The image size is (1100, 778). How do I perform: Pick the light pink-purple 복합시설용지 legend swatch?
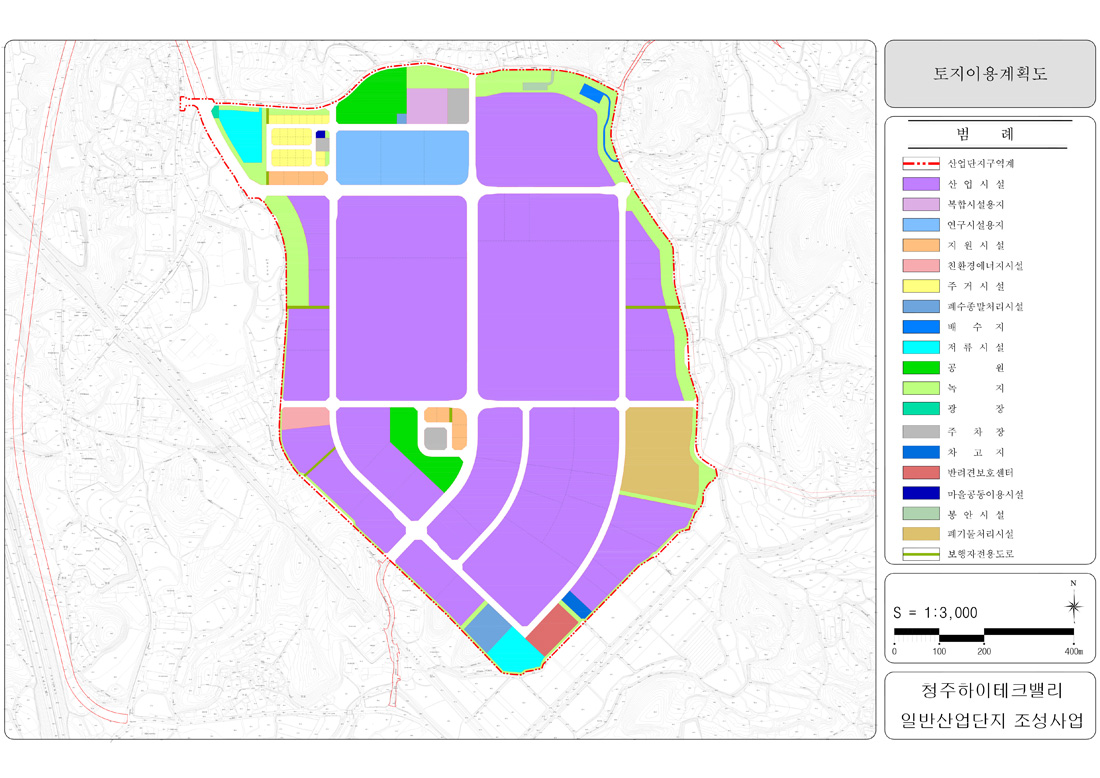click(x=920, y=205)
